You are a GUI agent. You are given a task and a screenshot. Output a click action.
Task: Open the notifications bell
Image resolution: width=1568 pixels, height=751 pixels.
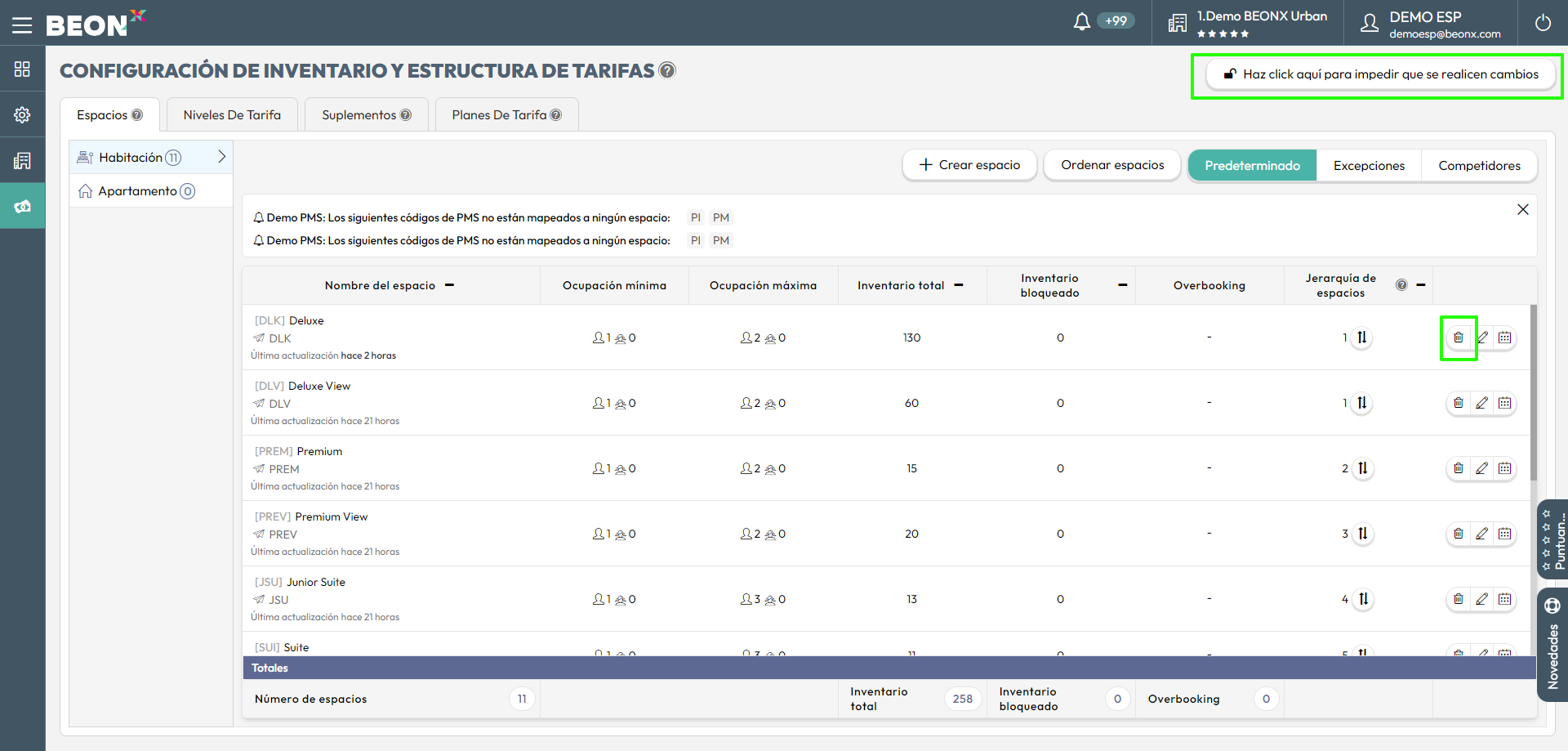(x=1082, y=21)
